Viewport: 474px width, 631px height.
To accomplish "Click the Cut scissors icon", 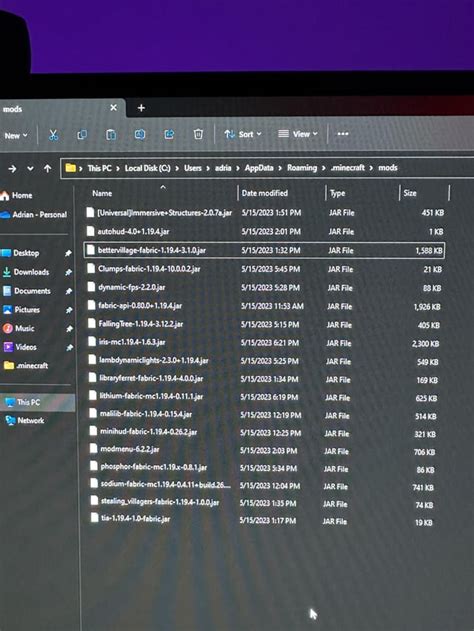I will coord(53,135).
